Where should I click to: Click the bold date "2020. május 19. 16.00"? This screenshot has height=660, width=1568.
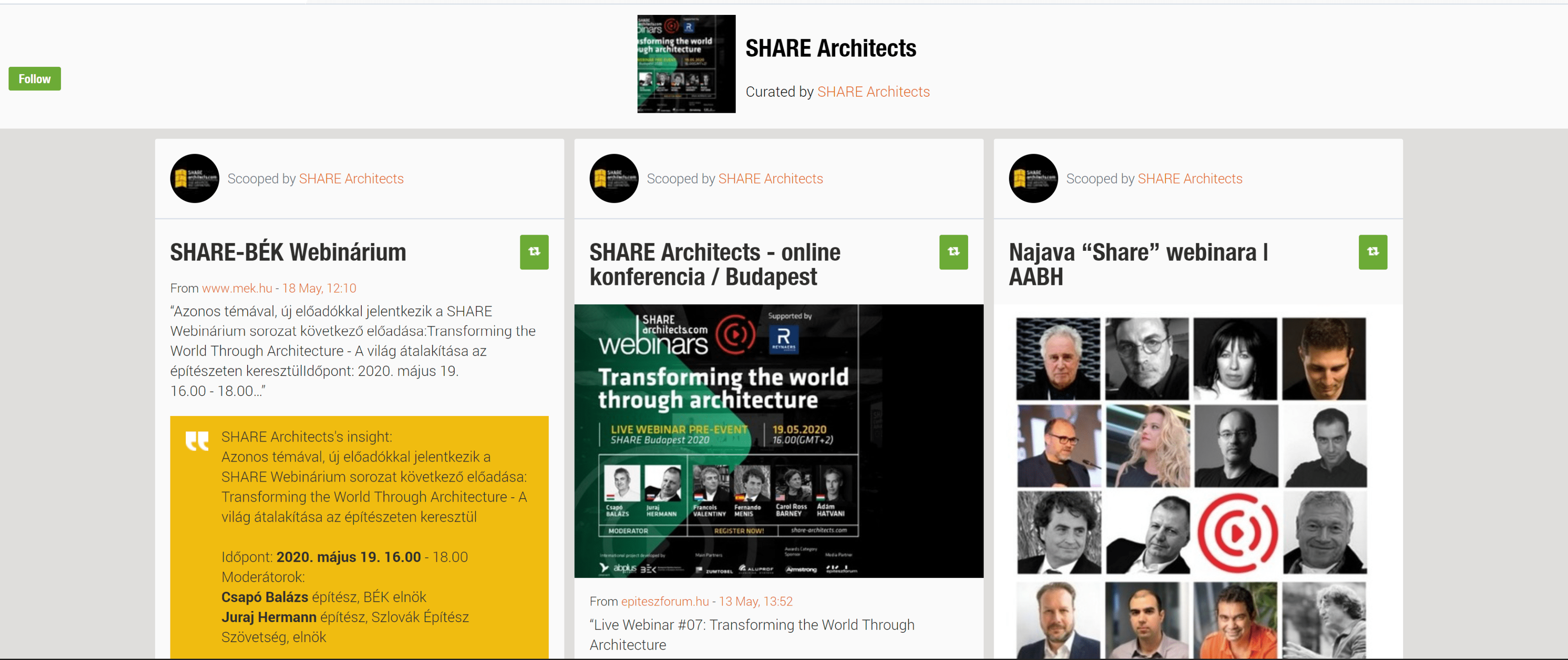coord(349,557)
